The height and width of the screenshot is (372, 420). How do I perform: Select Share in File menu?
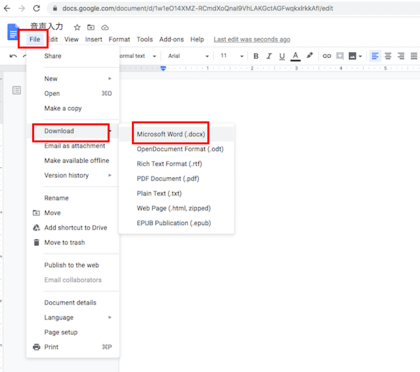[73, 56]
